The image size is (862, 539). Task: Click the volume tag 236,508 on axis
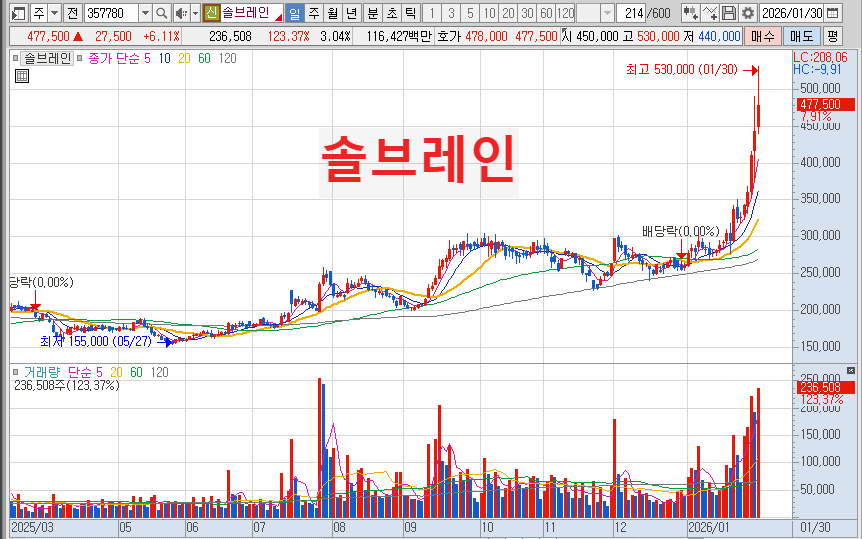coord(825,387)
